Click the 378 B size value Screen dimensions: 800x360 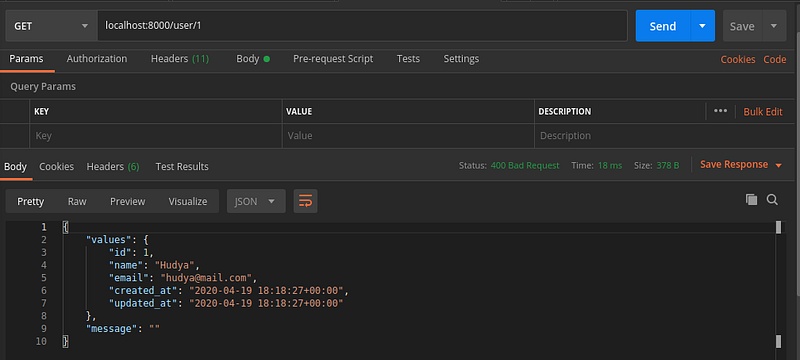(x=667, y=165)
